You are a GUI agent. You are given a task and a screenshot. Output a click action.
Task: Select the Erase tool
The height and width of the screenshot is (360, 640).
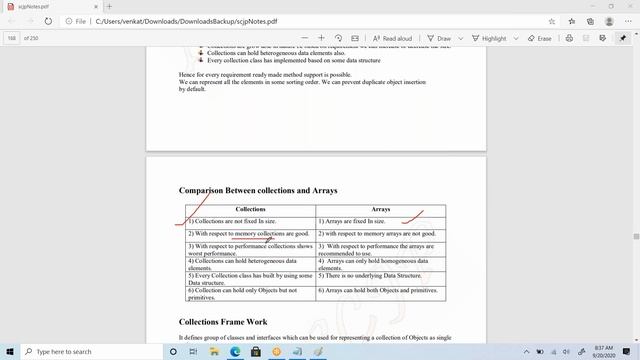(540, 38)
